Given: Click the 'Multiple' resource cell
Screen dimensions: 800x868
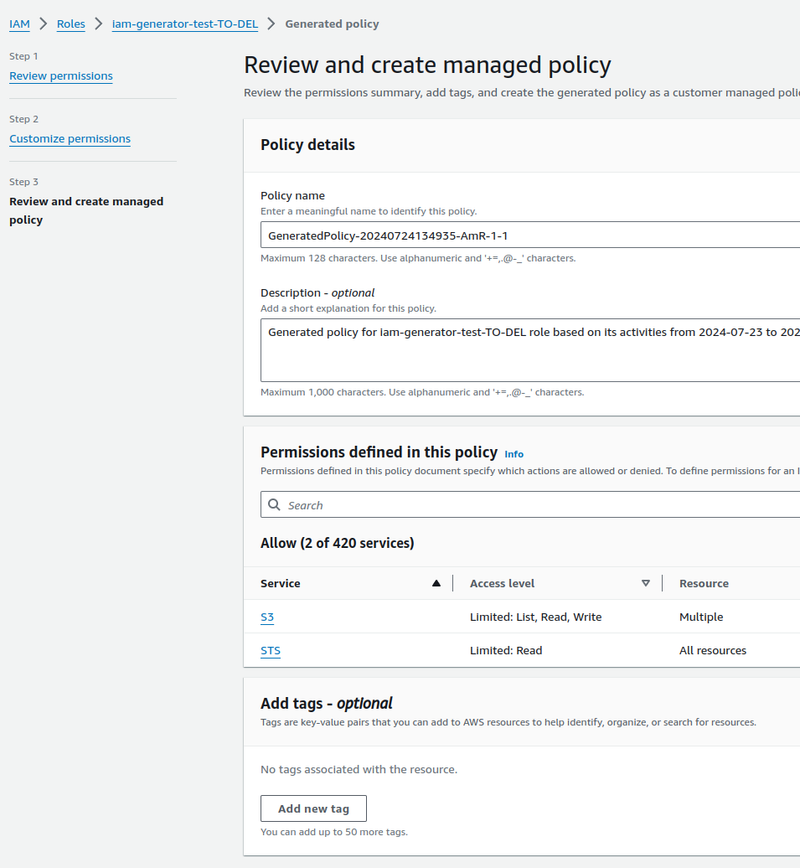Looking at the screenshot, I should [x=701, y=617].
